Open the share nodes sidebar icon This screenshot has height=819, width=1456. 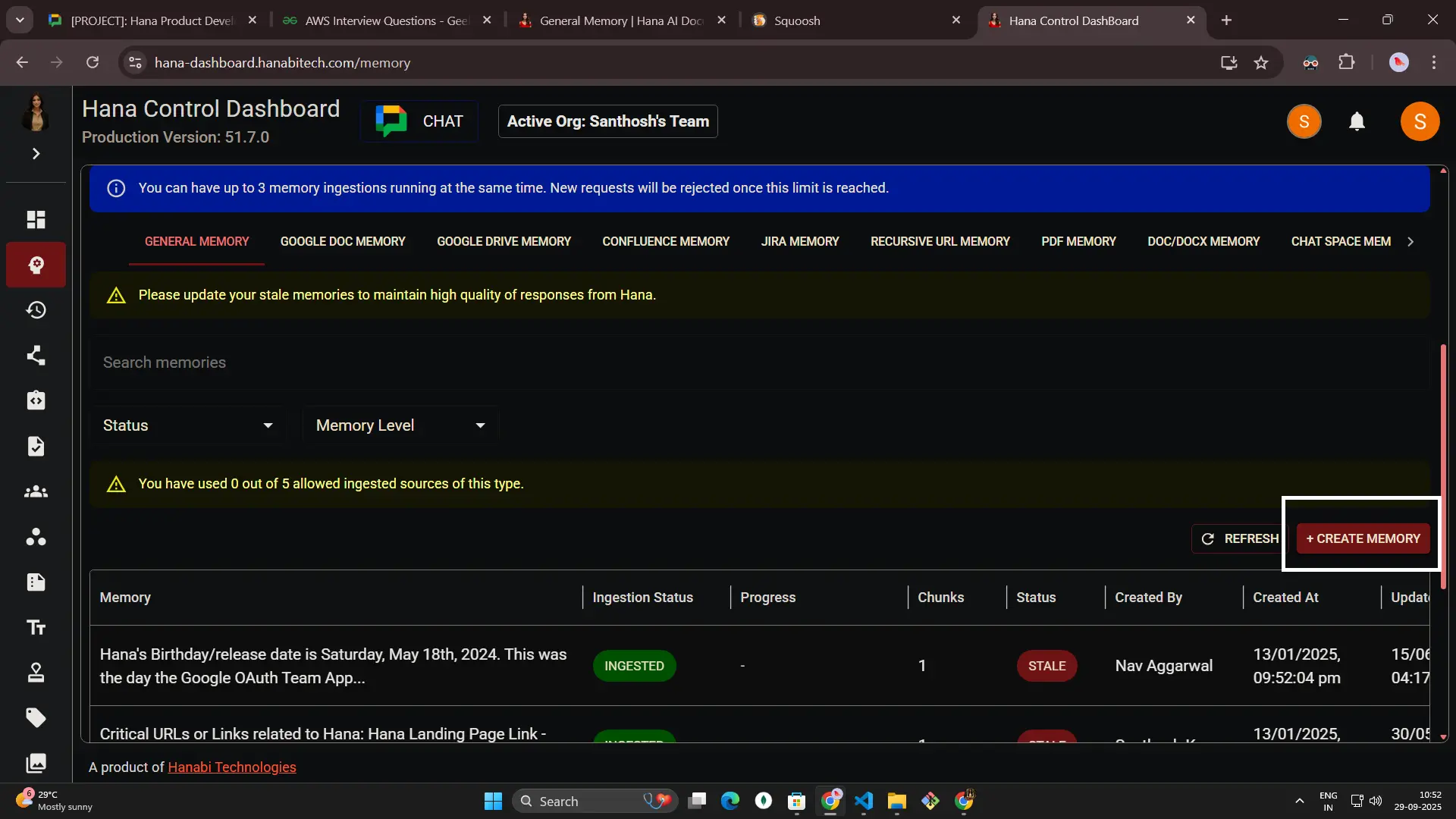point(36,355)
